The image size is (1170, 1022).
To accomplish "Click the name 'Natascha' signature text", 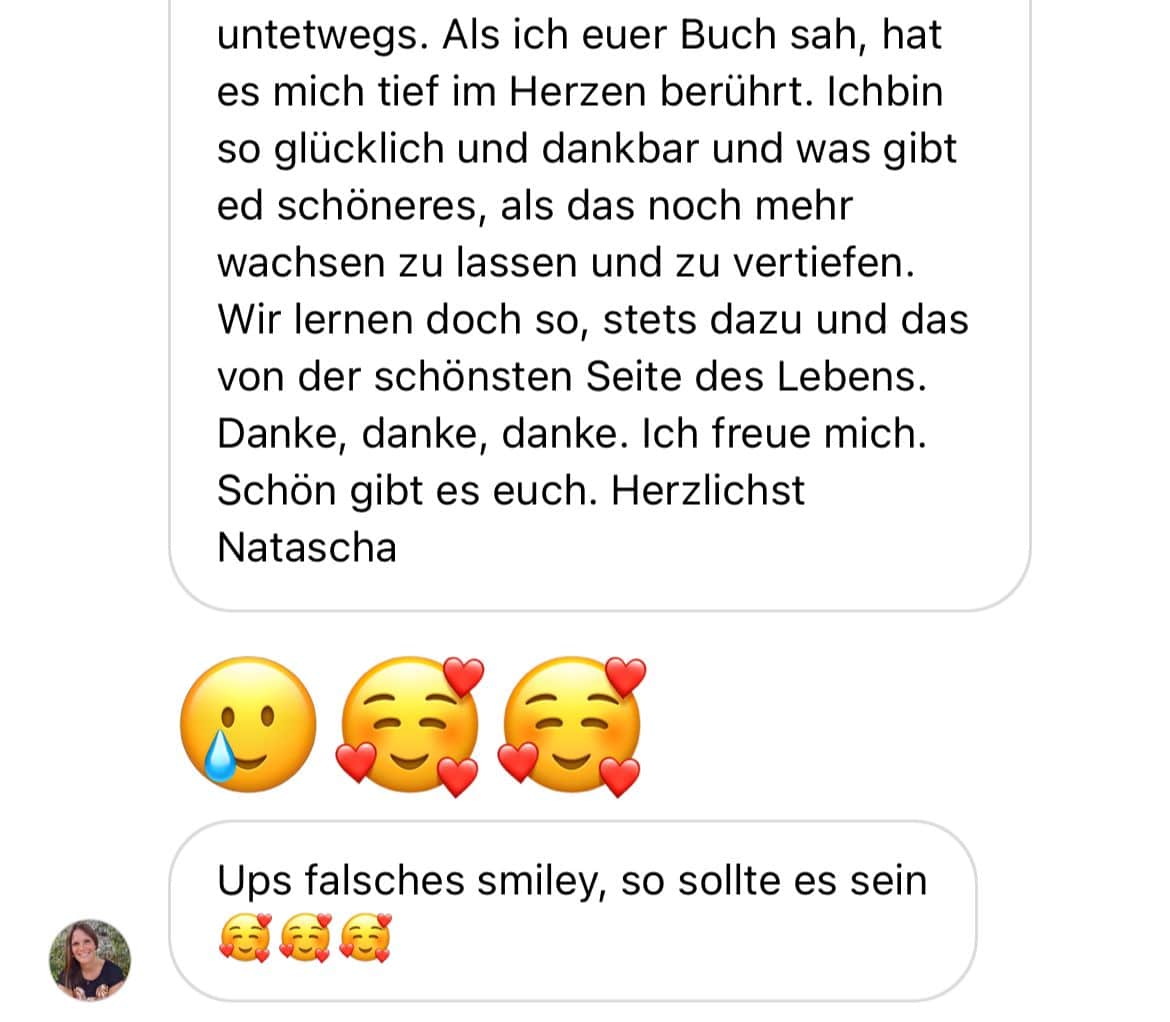I will 307,548.
